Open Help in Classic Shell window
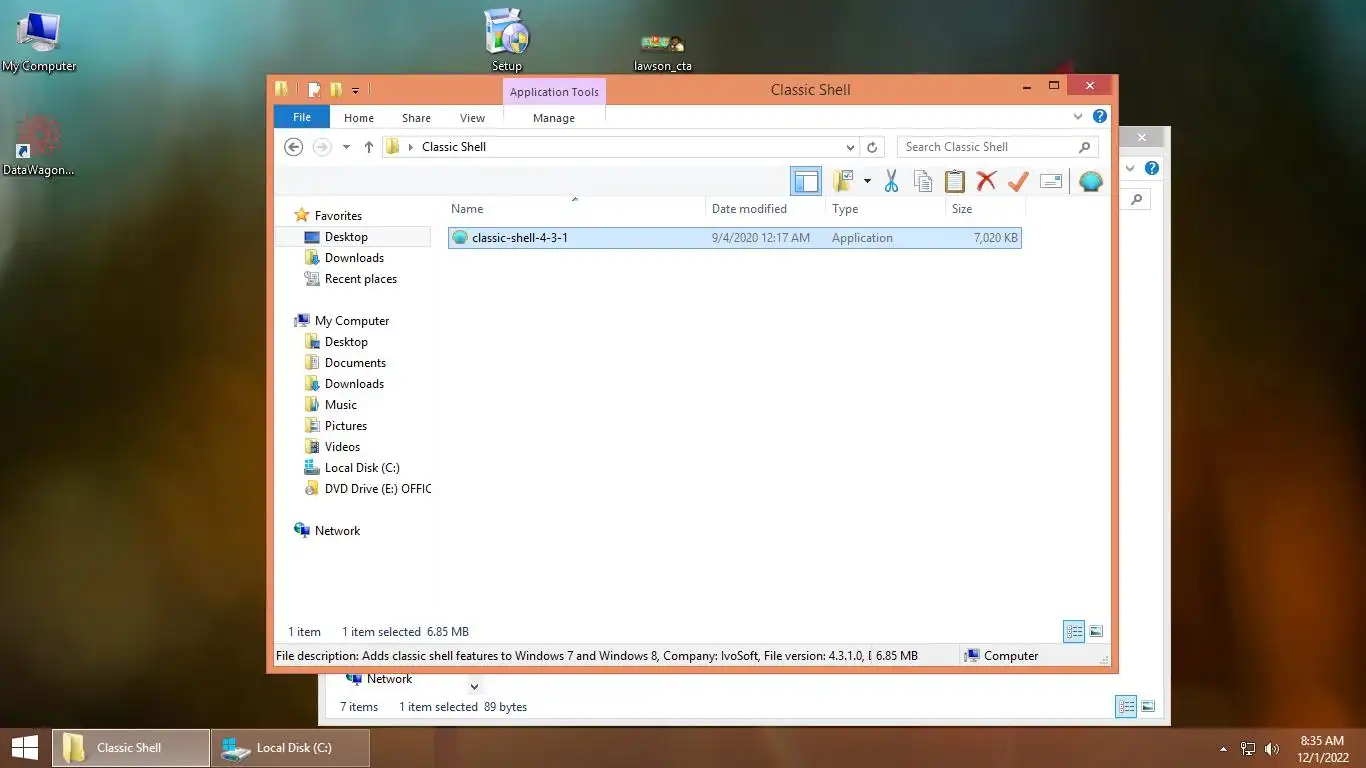 tap(1100, 116)
